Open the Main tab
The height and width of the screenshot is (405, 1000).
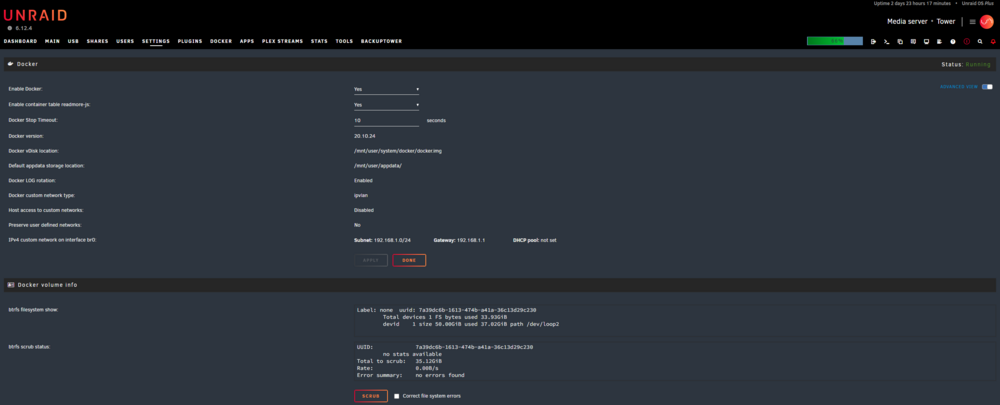pyautogui.click(x=52, y=41)
